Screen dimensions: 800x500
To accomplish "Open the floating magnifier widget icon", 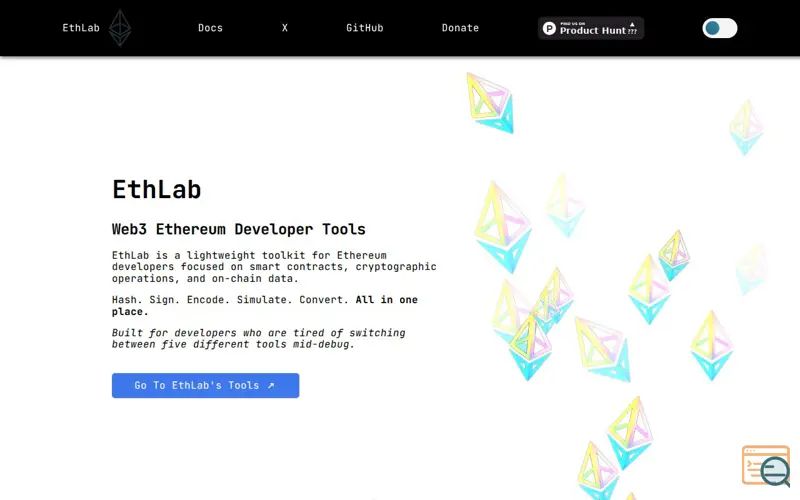I will [766, 466].
